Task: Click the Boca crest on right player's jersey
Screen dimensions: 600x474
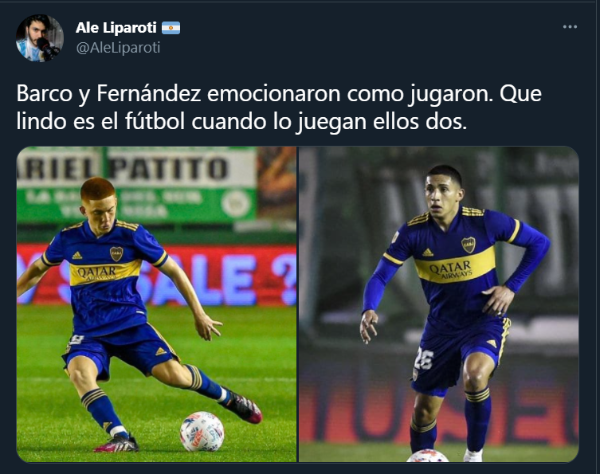Action: click(x=468, y=244)
